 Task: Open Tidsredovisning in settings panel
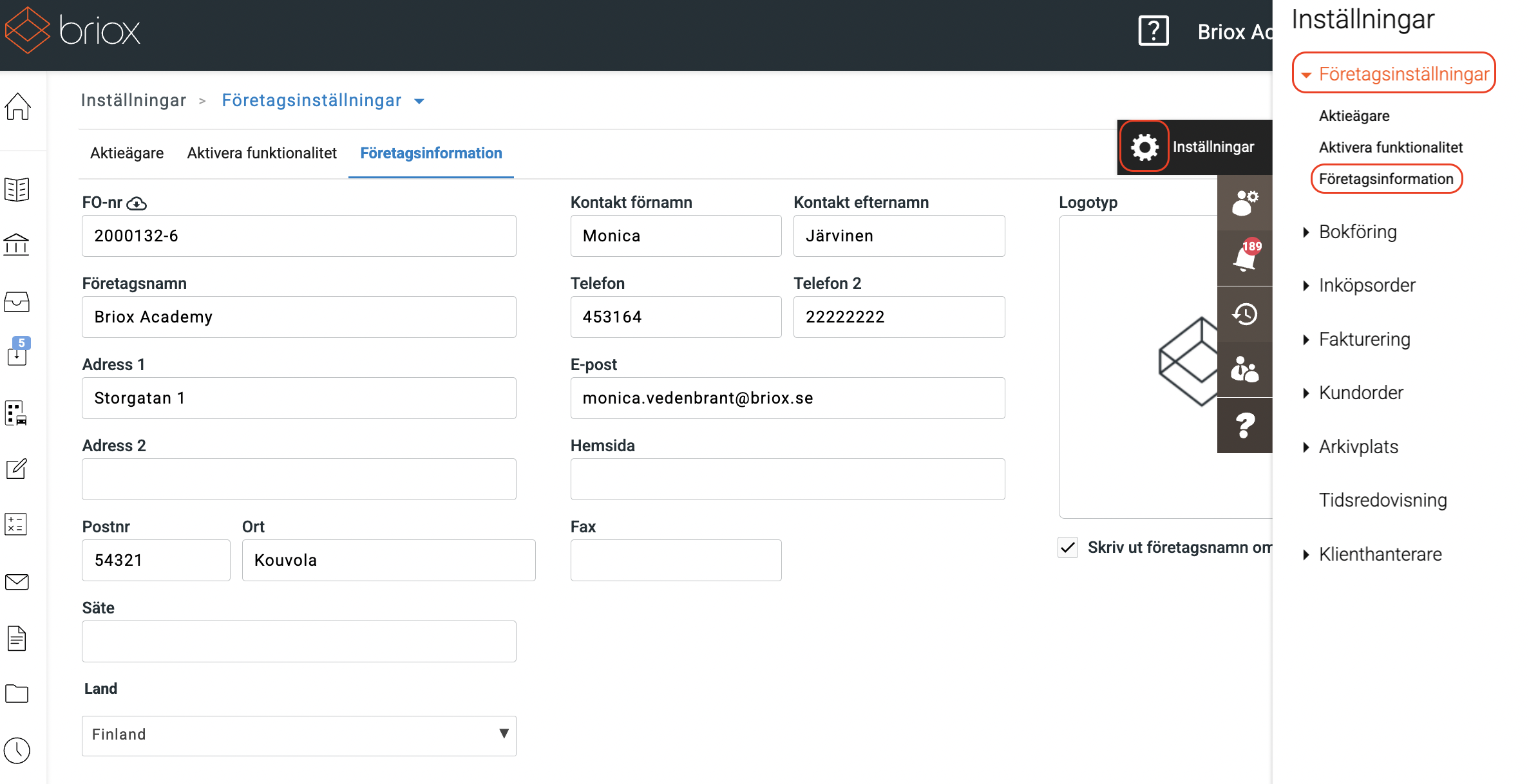(x=1383, y=500)
